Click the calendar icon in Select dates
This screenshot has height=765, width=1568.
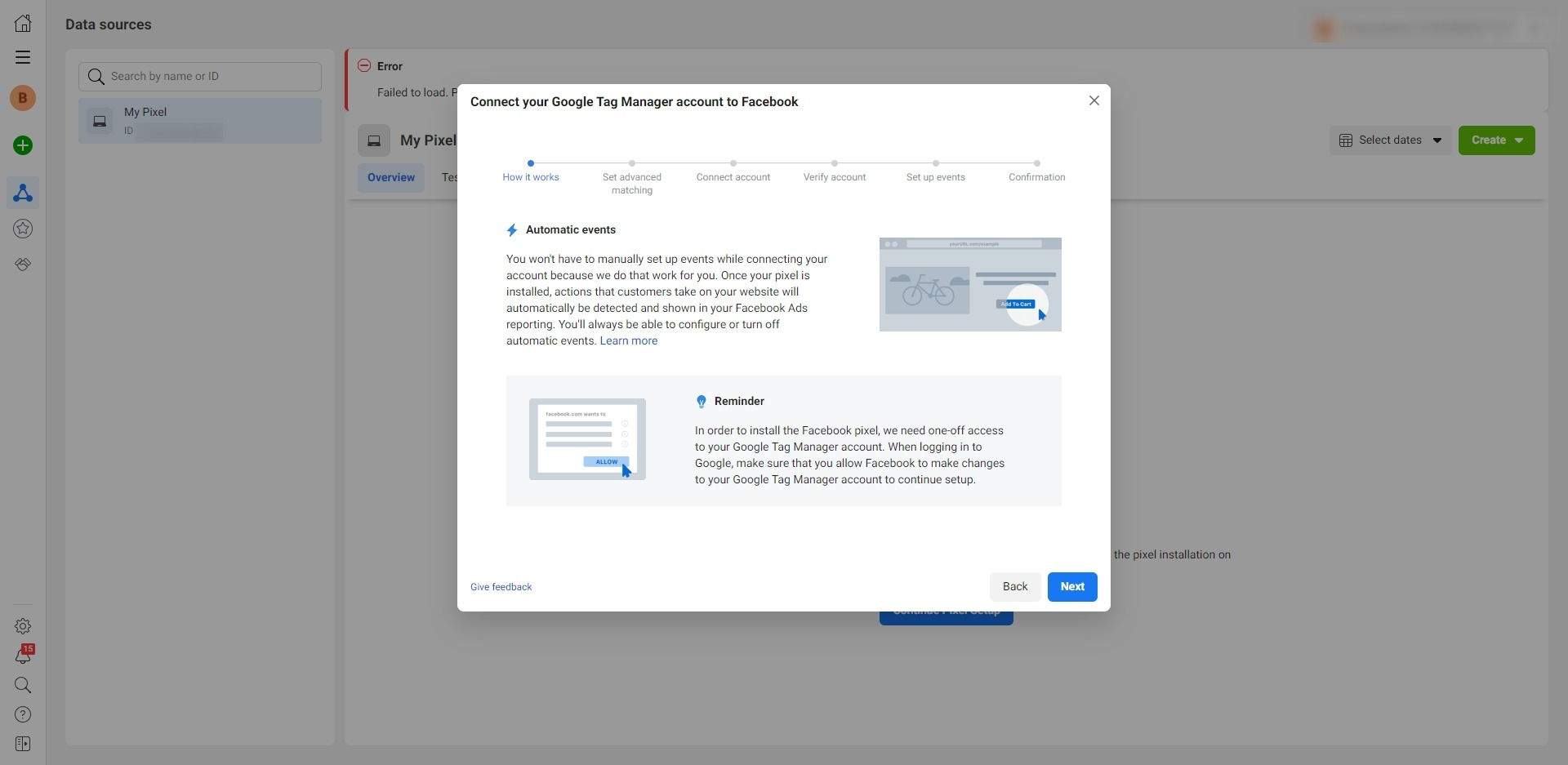tap(1346, 140)
